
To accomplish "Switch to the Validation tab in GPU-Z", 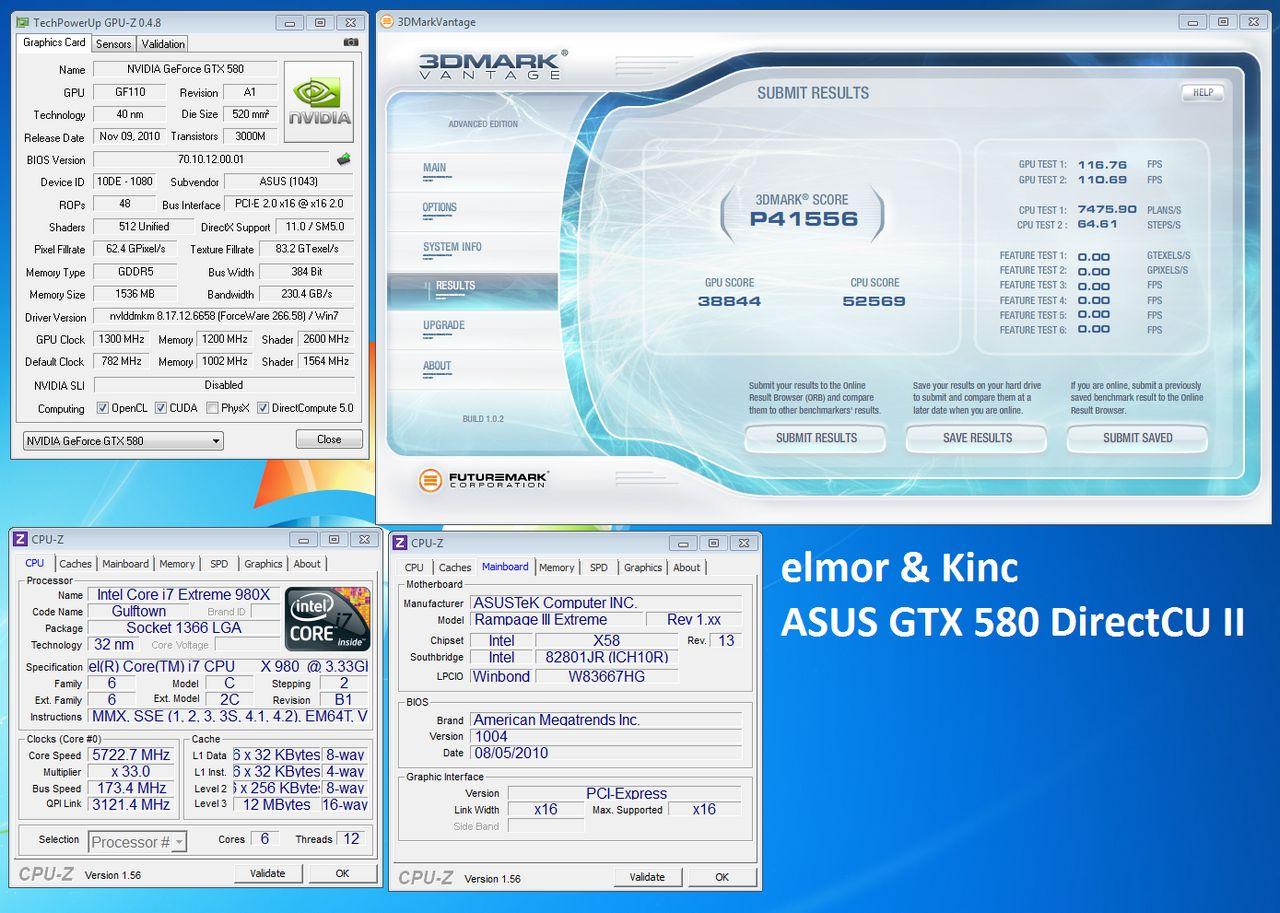I will coord(163,44).
